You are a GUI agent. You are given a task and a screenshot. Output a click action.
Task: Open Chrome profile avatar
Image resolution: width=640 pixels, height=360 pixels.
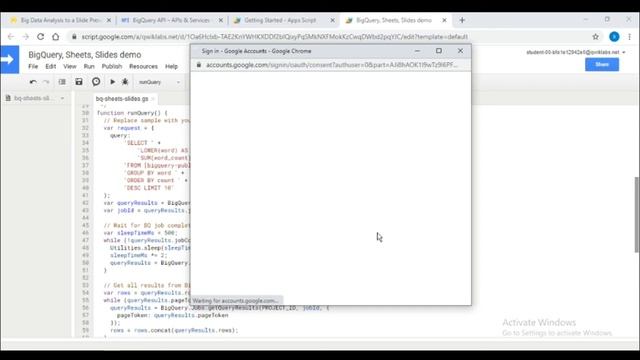point(614,37)
